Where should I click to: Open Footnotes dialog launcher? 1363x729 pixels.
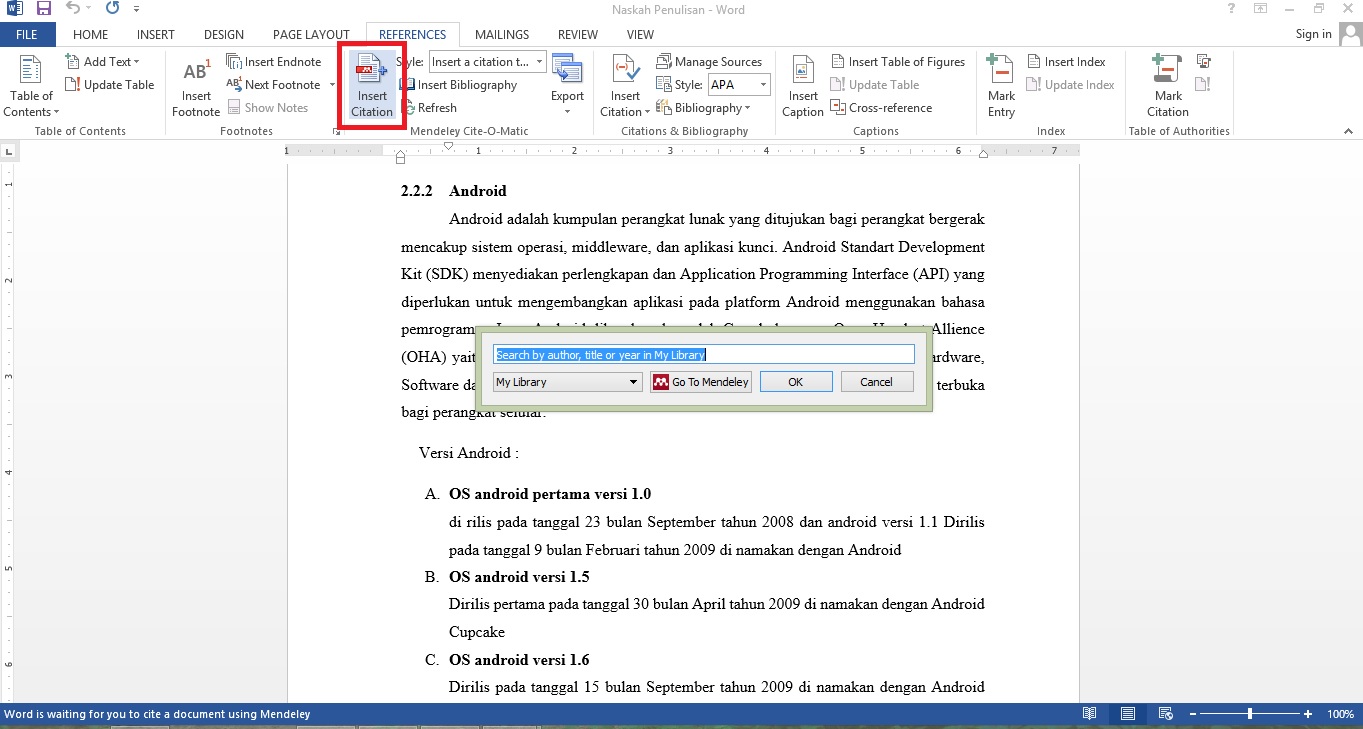(x=335, y=131)
